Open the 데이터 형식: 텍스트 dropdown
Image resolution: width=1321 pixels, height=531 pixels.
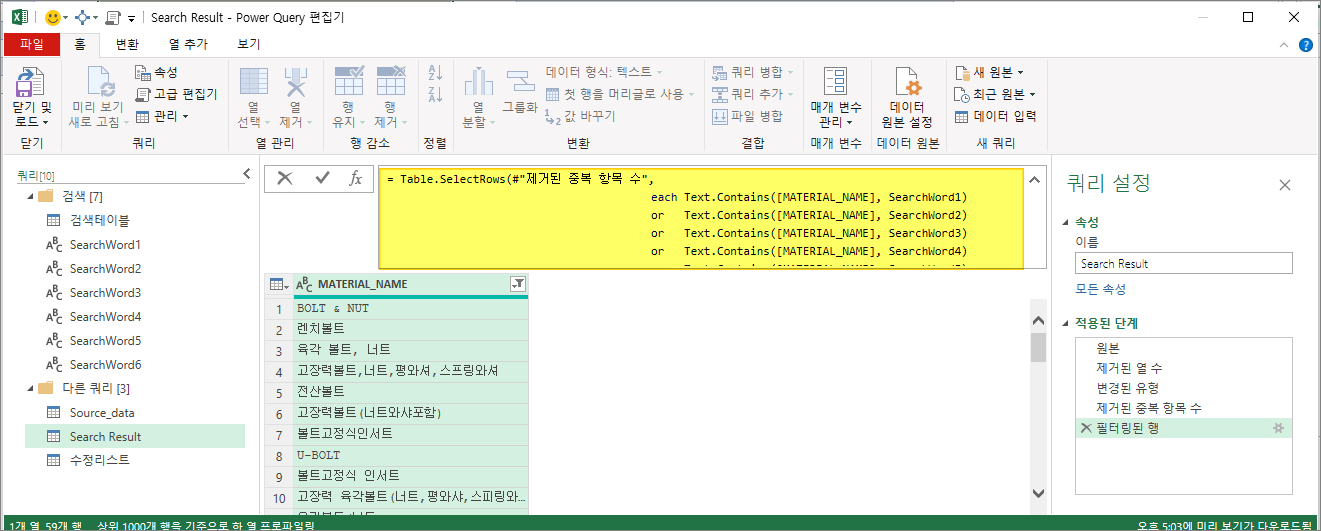pos(603,72)
